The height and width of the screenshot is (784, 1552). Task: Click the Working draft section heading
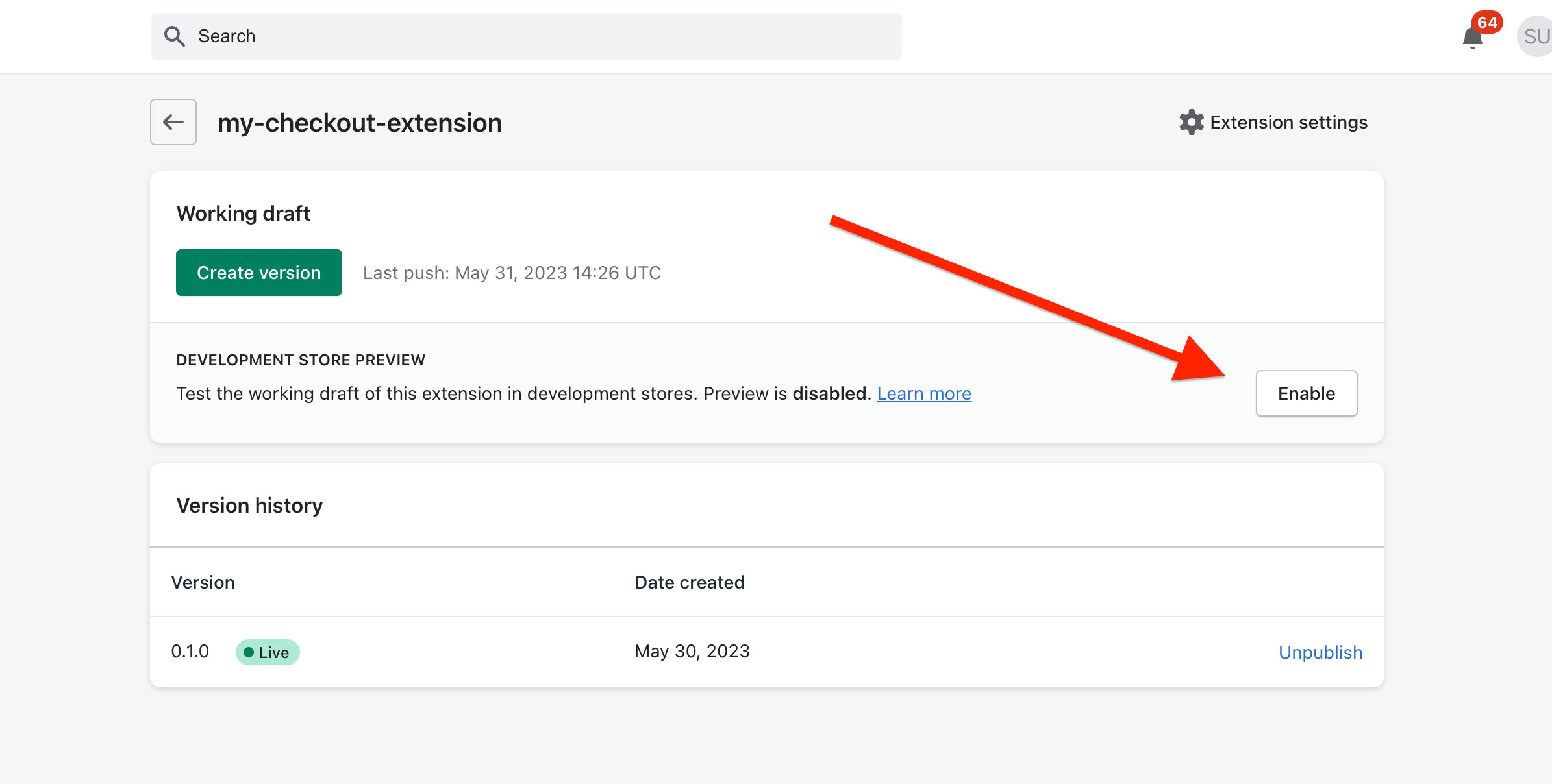243,213
